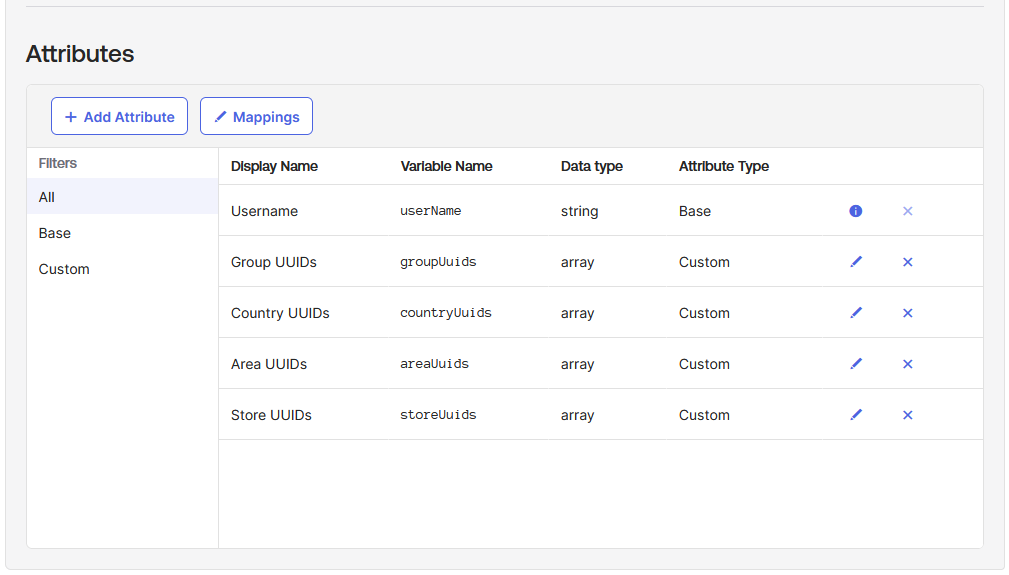This screenshot has height=575, width=1009.
Task: Click the delete X in Username row
Action: coord(907,211)
